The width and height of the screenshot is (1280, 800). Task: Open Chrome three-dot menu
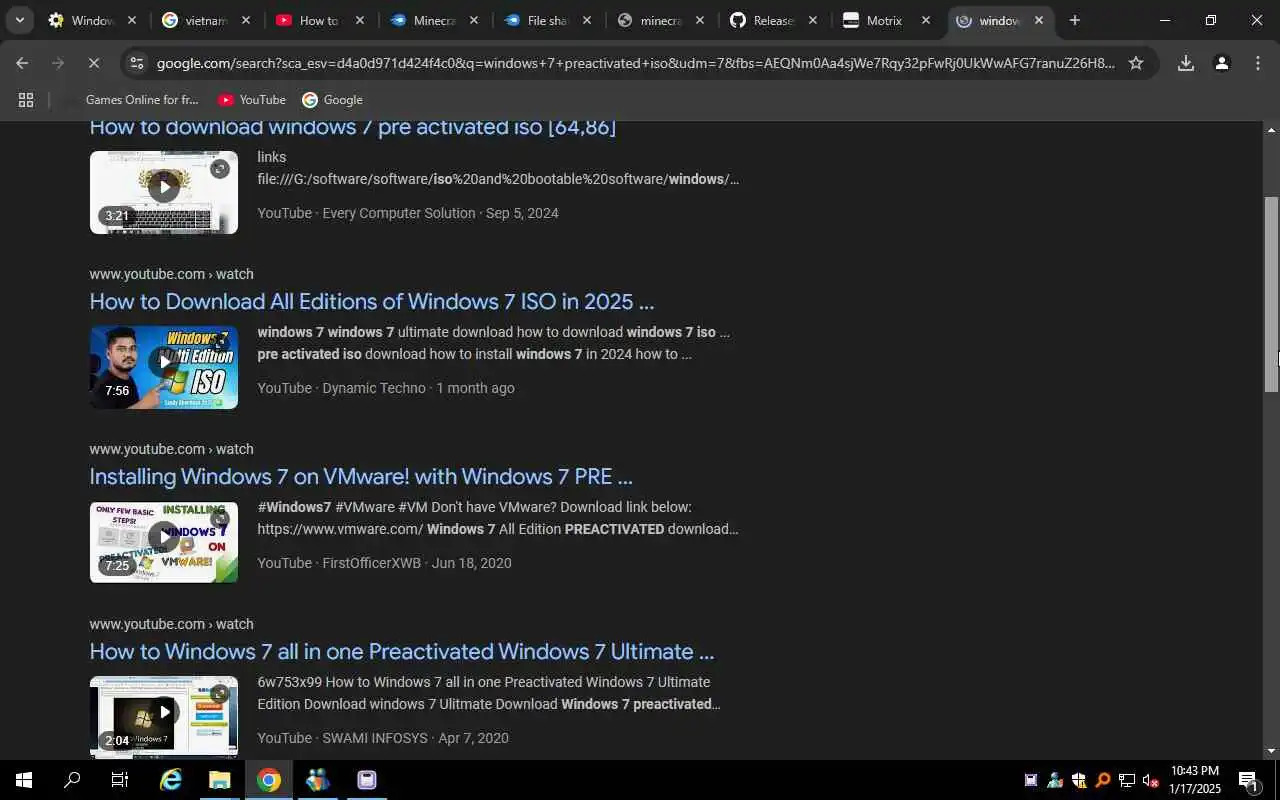(x=1258, y=63)
